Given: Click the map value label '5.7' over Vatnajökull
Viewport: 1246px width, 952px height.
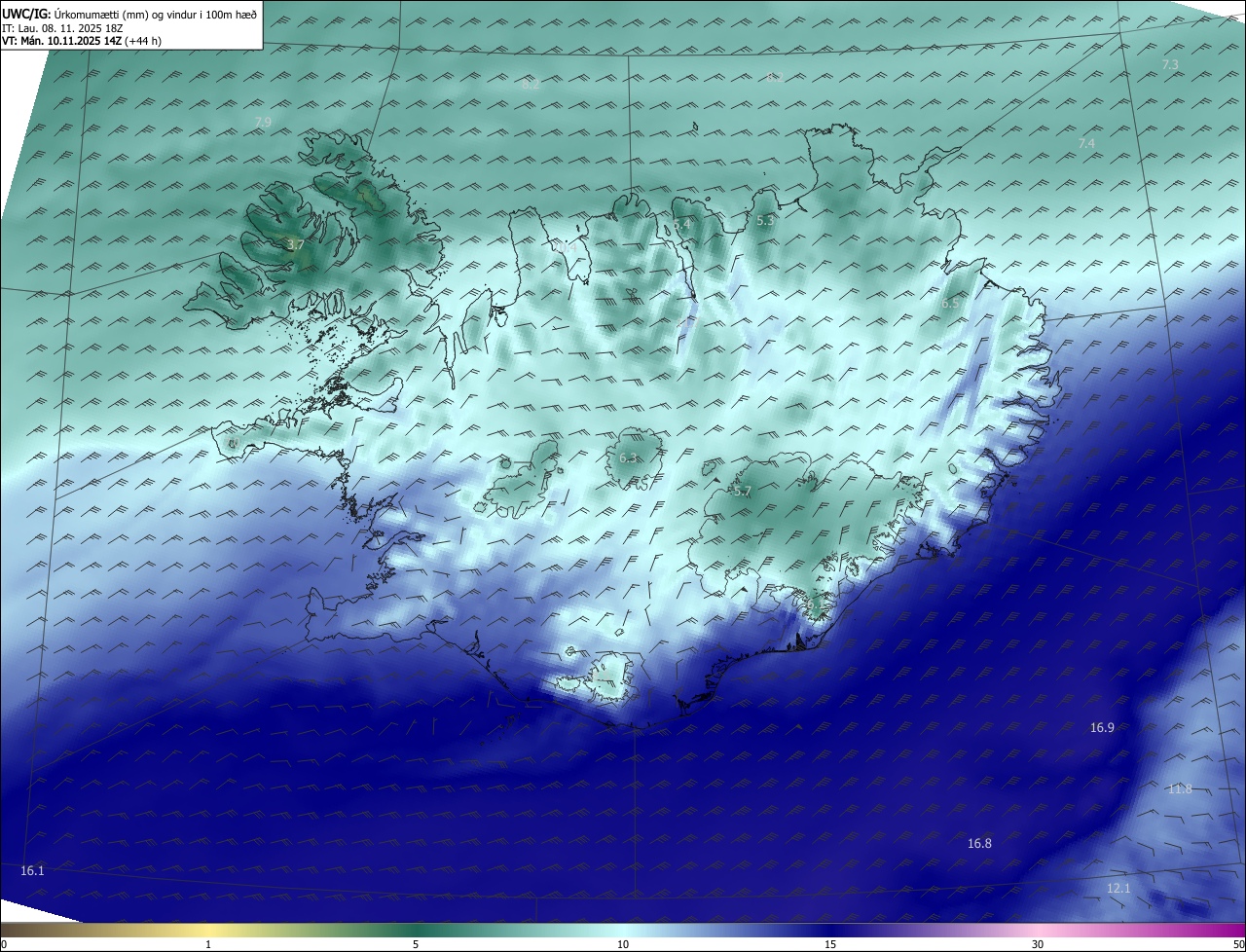Looking at the screenshot, I should (x=742, y=492).
